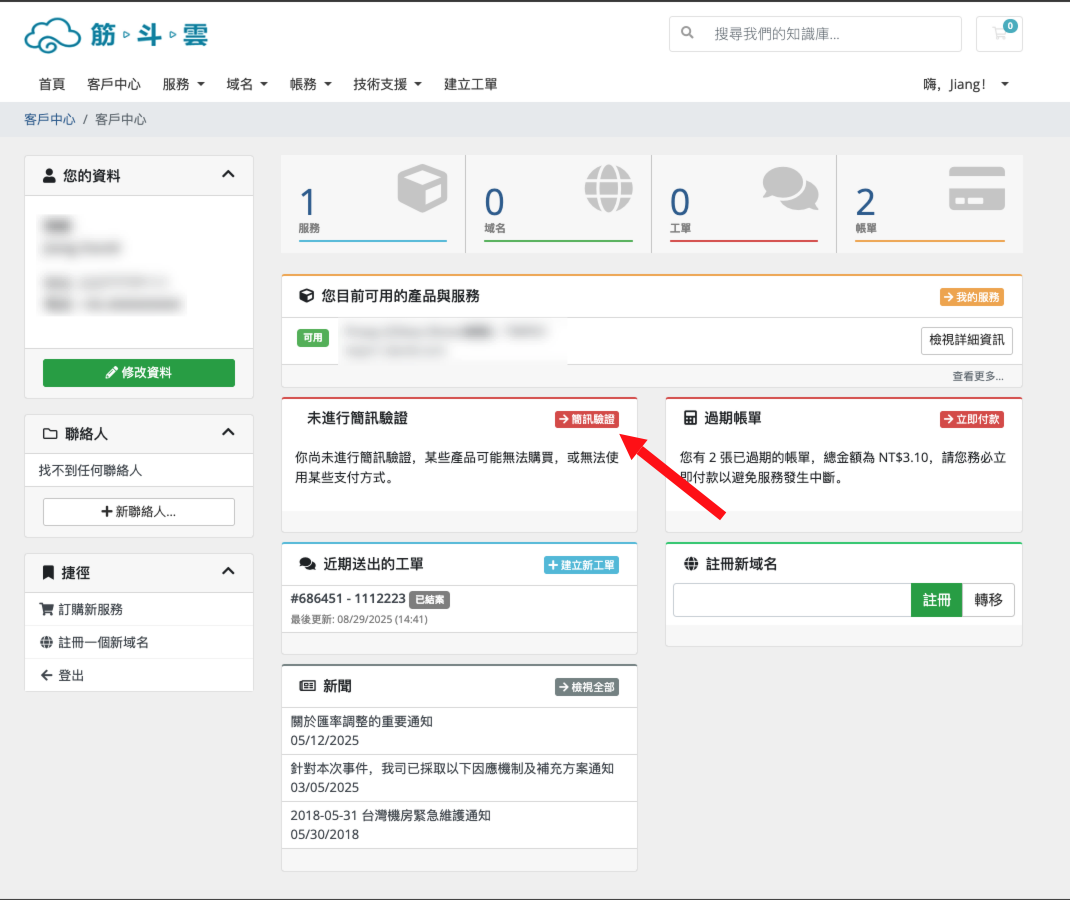
Task: Click the 簡訊驗證 button
Action: 588,418
